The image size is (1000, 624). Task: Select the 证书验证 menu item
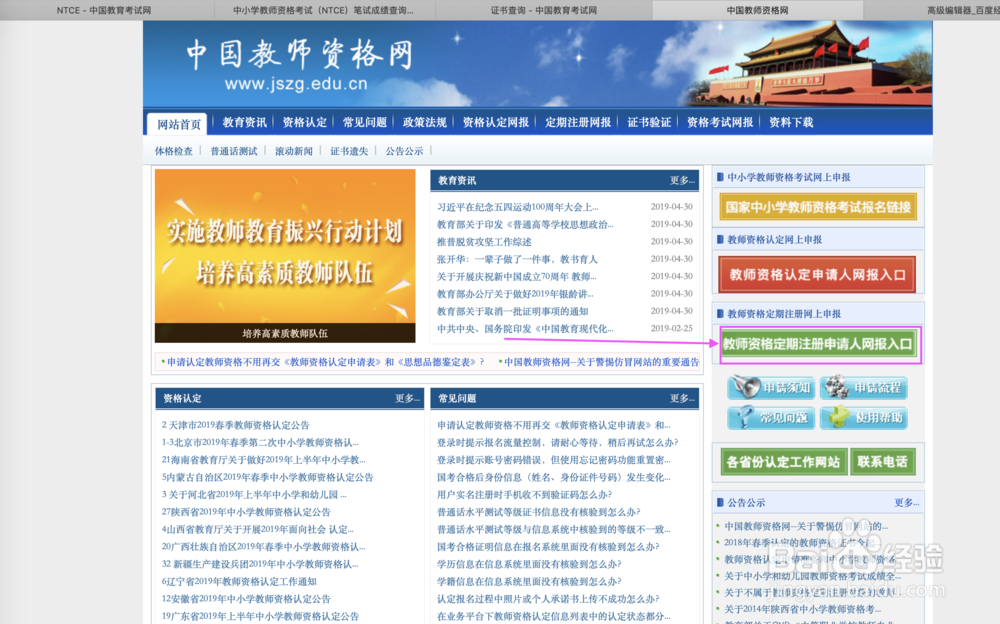point(648,121)
